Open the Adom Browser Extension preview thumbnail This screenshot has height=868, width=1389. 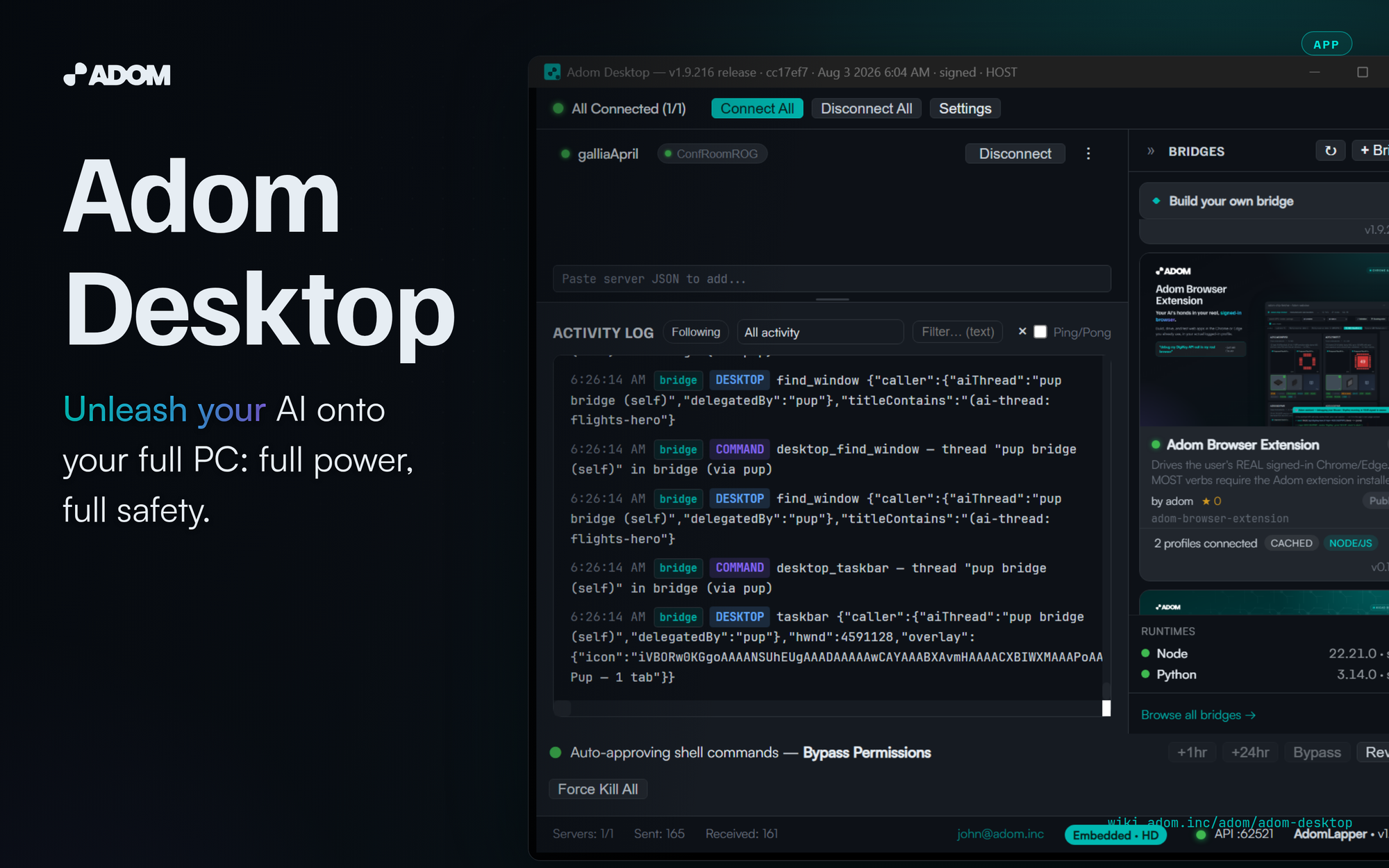click(1264, 340)
